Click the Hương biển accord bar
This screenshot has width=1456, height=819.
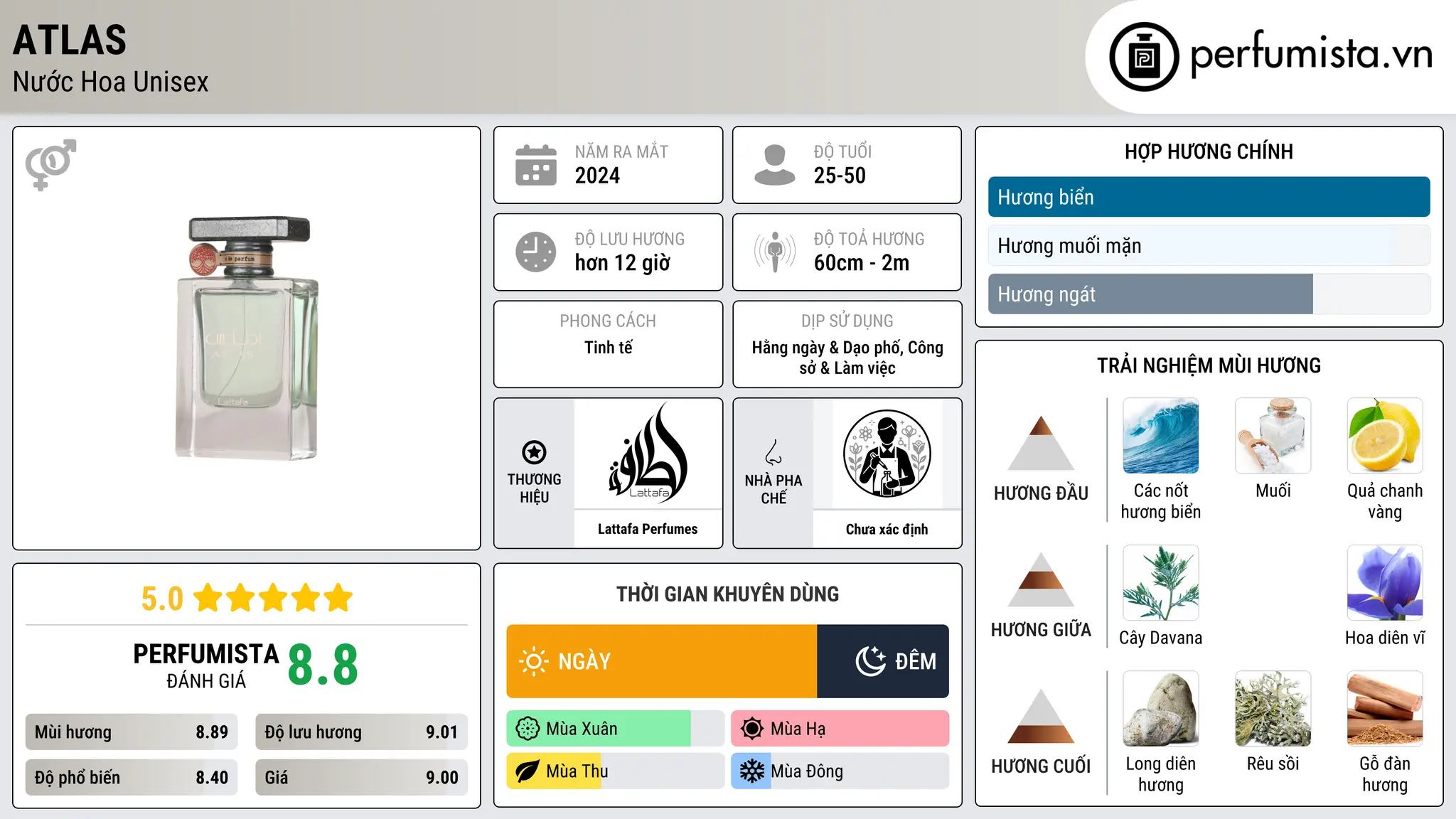[1209, 197]
